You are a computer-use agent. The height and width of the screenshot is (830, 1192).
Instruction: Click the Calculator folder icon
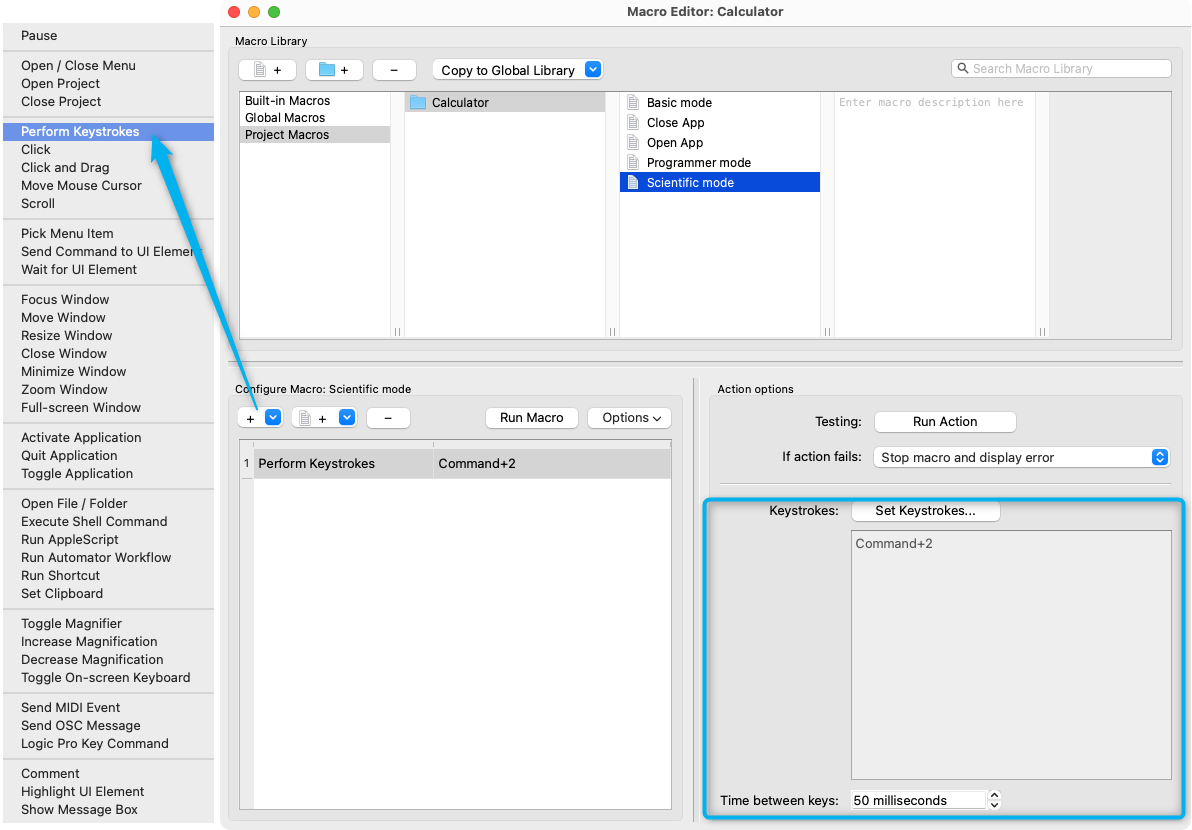[x=418, y=103]
